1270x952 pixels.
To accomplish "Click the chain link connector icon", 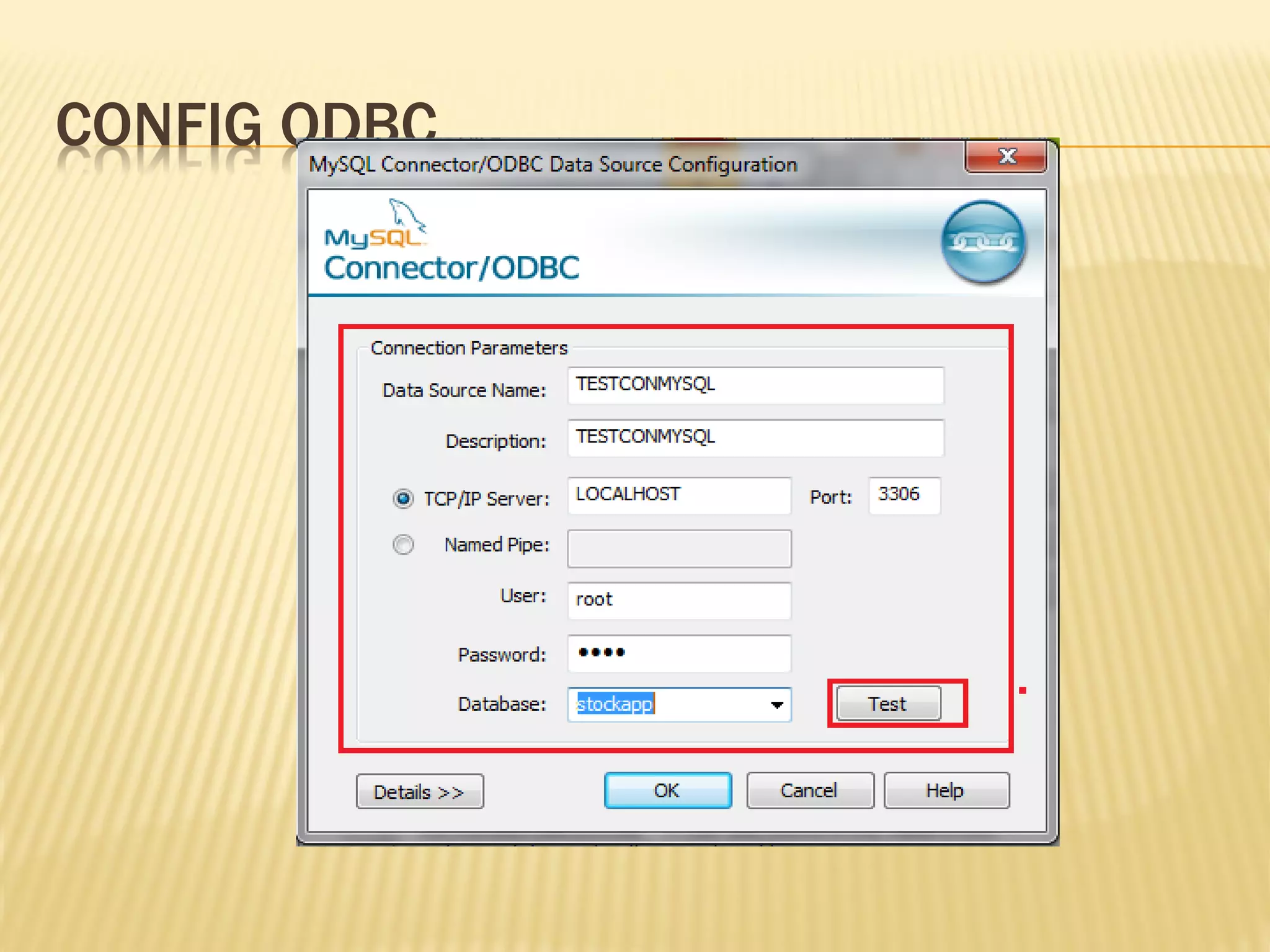I will (x=984, y=242).
